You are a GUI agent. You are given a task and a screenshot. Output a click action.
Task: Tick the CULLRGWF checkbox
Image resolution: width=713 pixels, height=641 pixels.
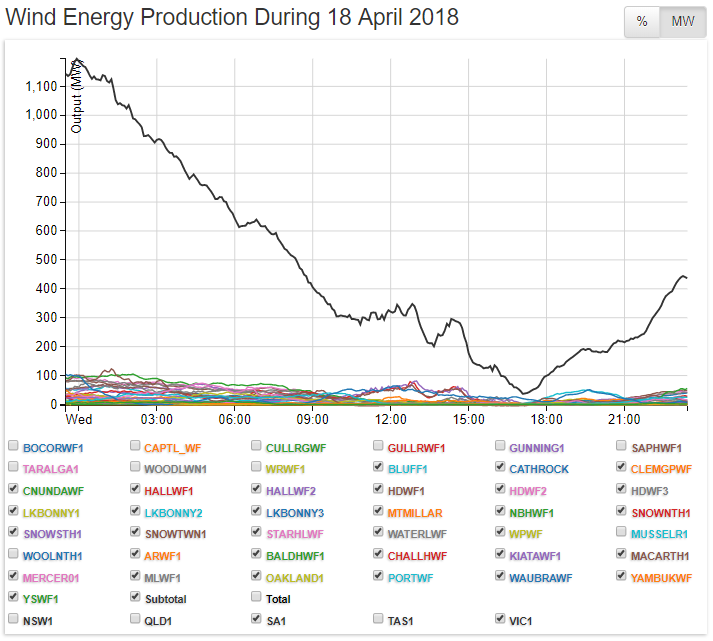[x=257, y=446]
